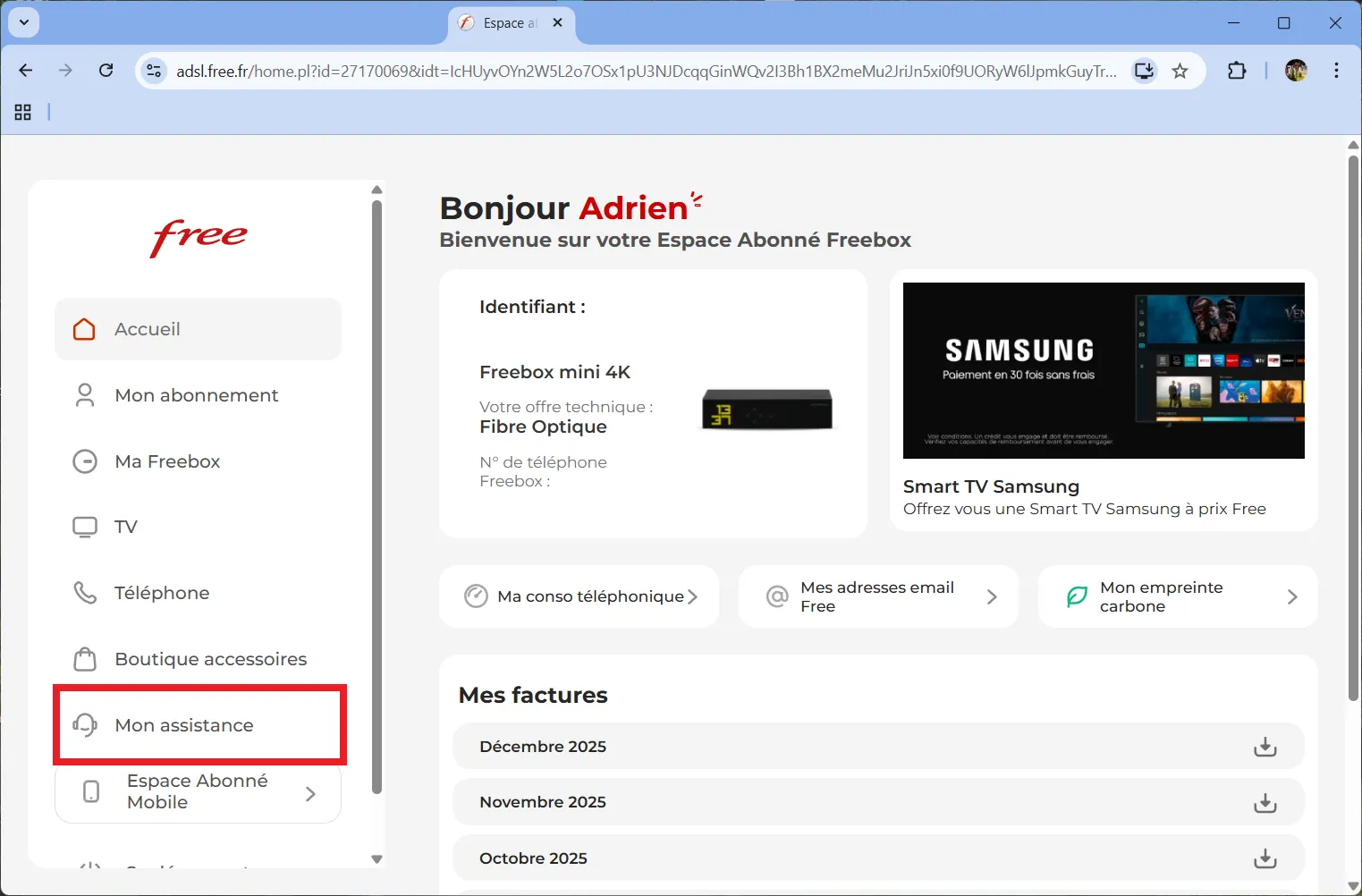Open Chrome's three-dot menu
The height and width of the screenshot is (896, 1362).
coord(1337,70)
